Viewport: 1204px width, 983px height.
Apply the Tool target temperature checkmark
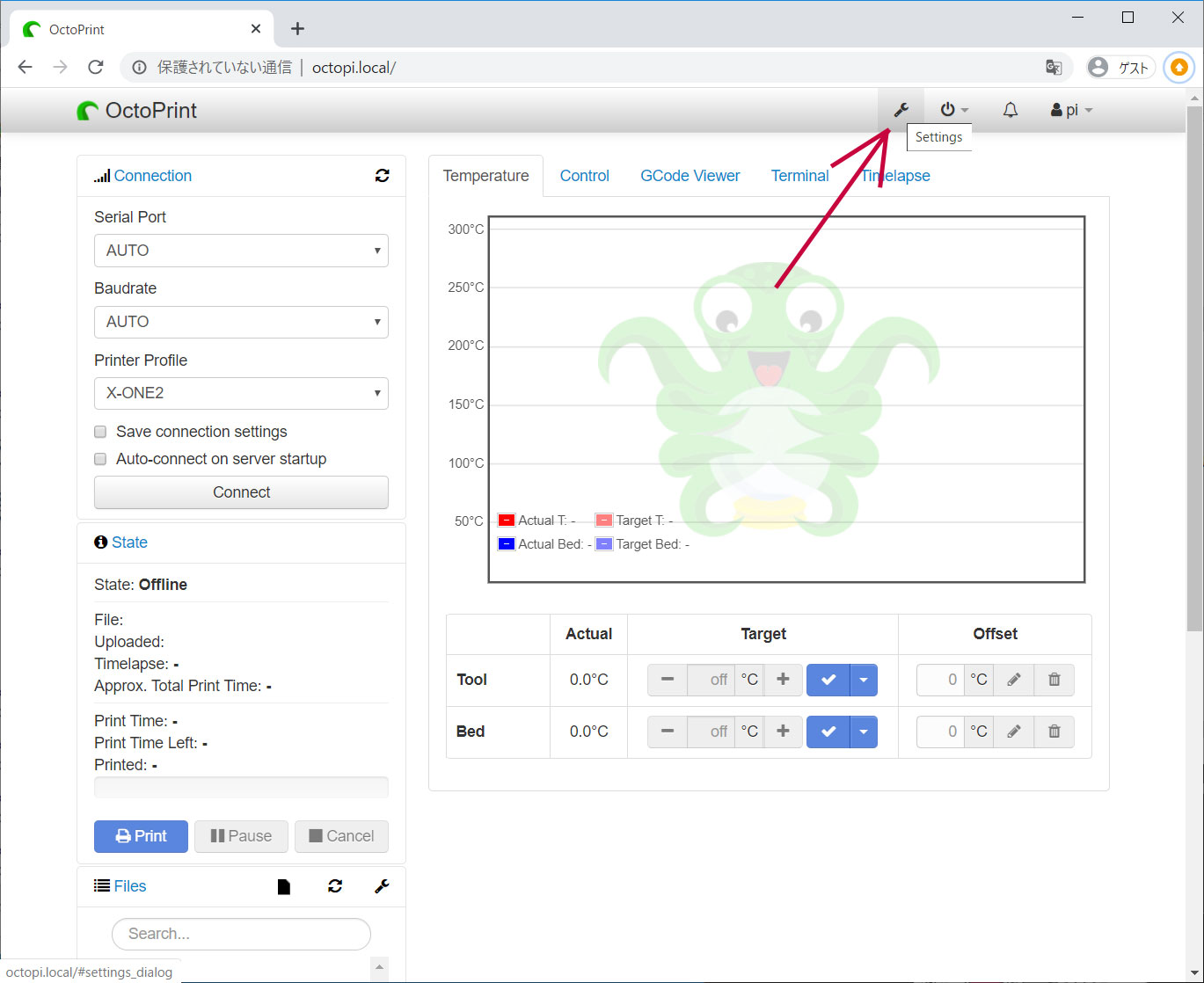click(828, 680)
